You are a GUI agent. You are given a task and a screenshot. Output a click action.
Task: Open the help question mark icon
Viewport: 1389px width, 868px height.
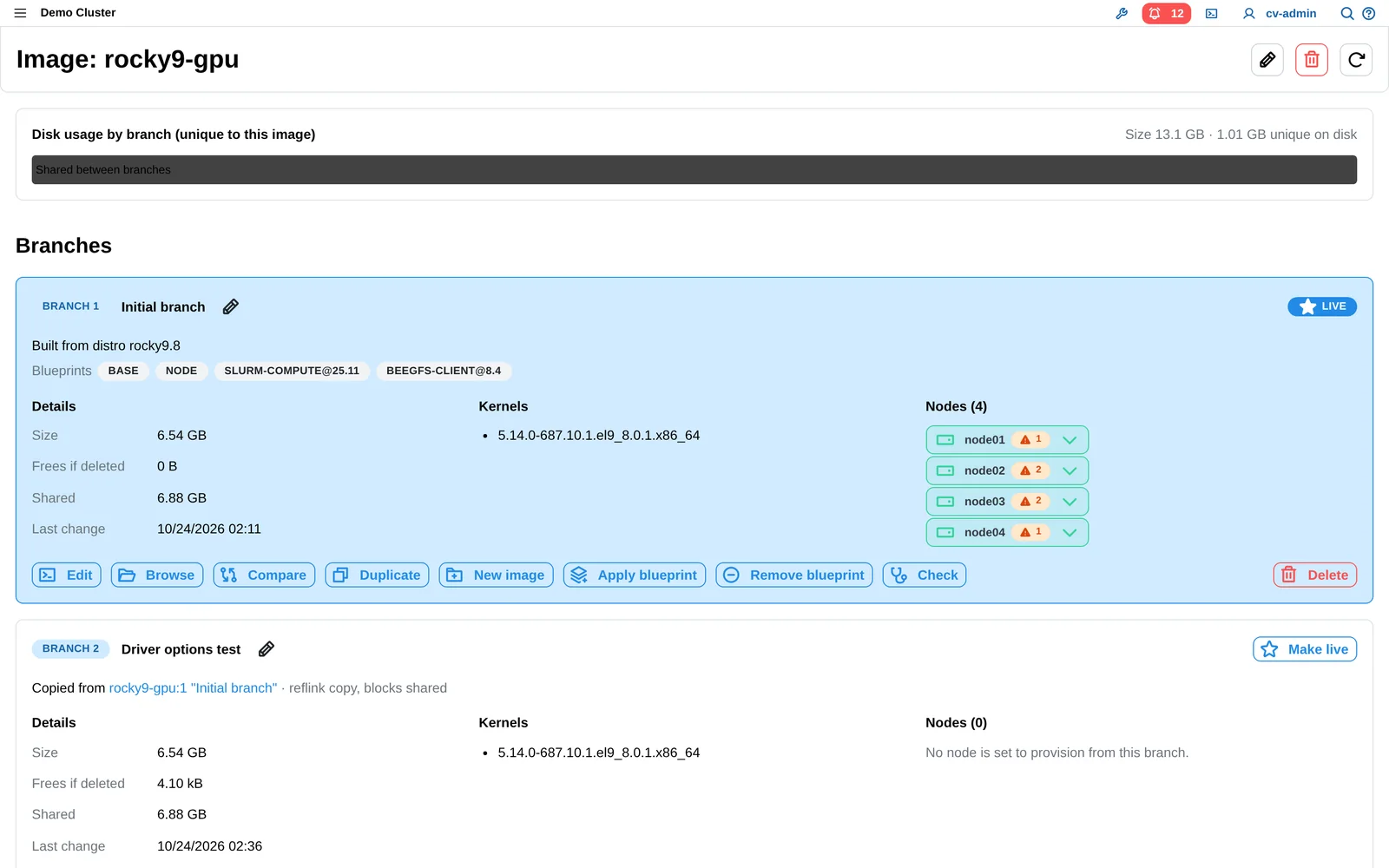pyautogui.click(x=1369, y=14)
